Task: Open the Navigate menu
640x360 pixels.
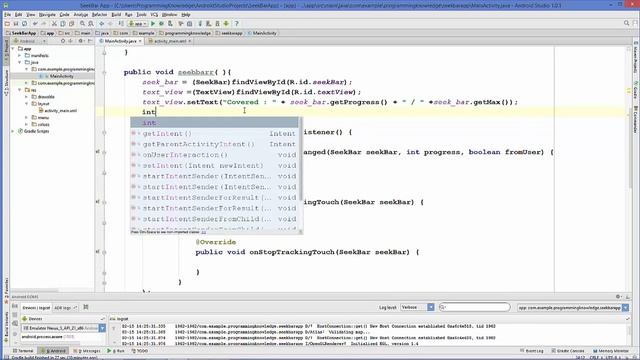Action: (47, 14)
